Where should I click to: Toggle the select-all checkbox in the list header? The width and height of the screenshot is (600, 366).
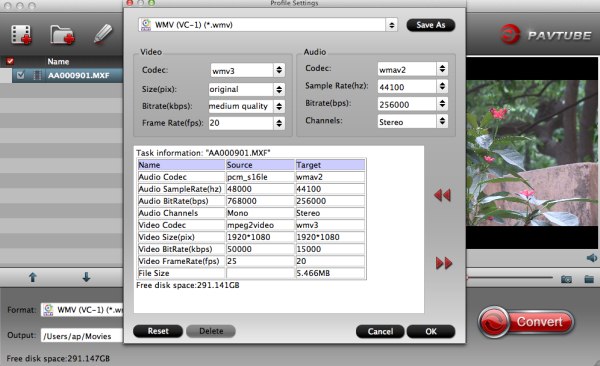click(10, 61)
